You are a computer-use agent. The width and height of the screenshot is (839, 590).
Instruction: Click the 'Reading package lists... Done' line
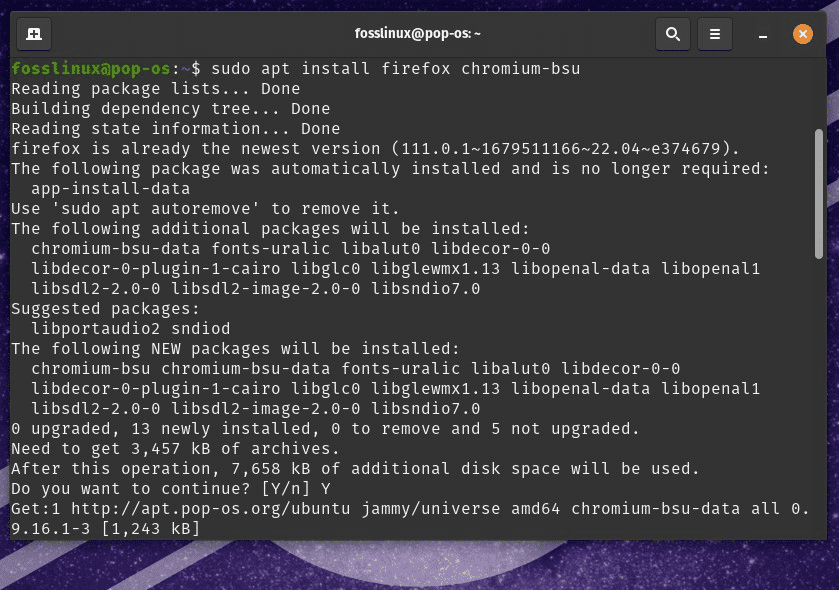[x=156, y=89]
